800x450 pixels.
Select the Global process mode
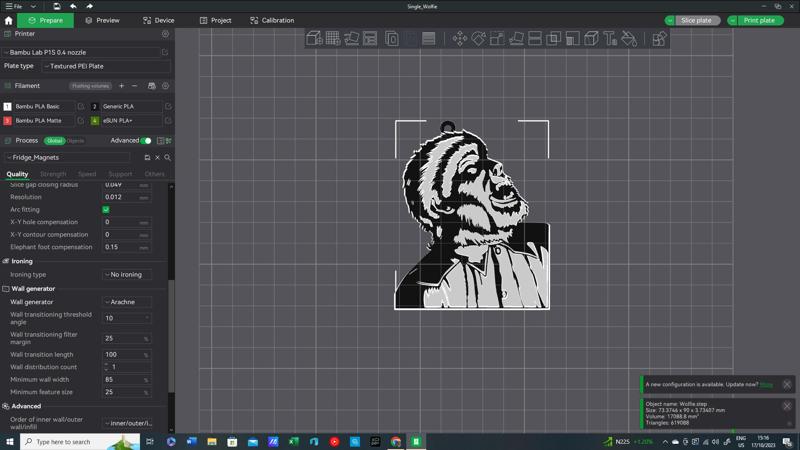54,141
